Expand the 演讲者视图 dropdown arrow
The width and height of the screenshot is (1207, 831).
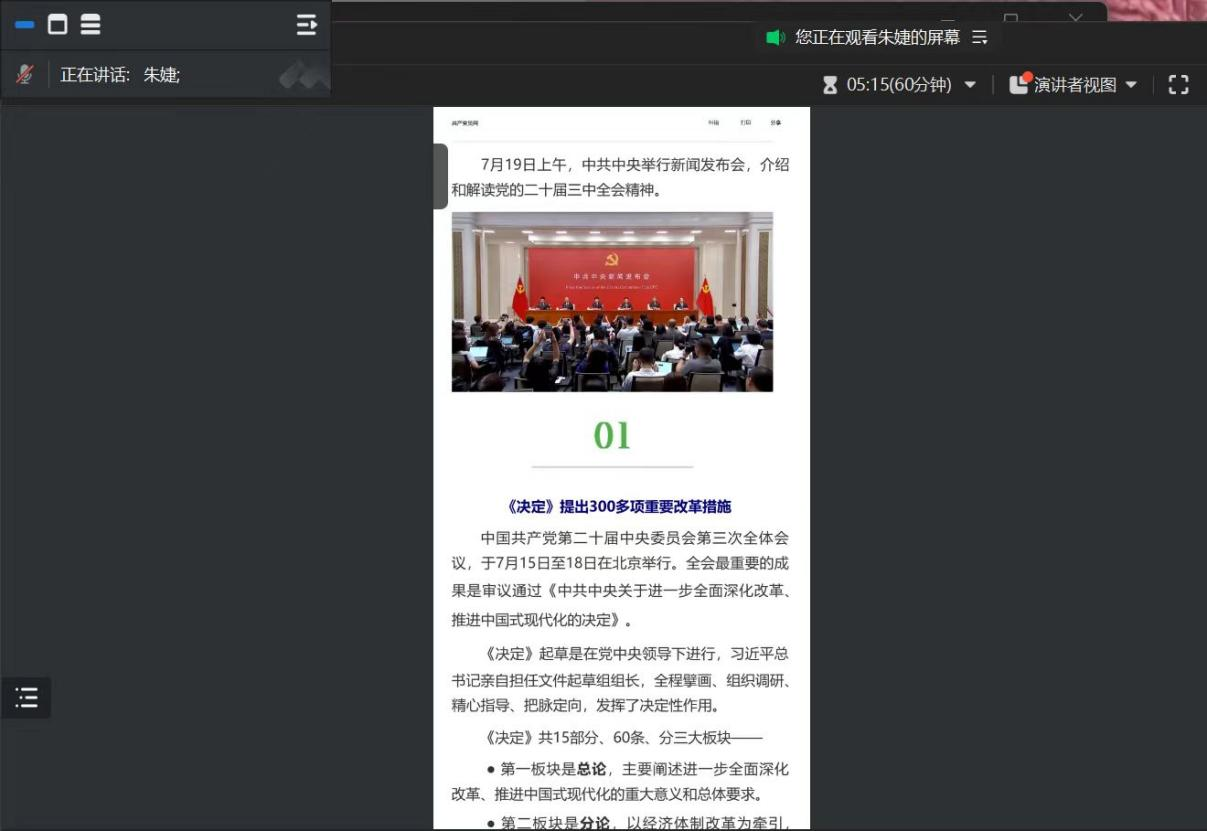pos(1131,85)
